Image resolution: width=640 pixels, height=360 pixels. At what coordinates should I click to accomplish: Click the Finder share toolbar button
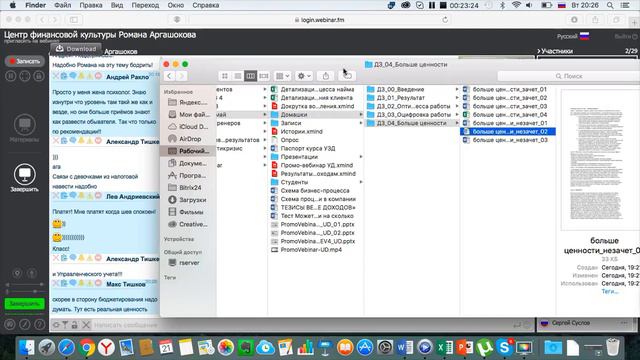[x=326, y=76]
